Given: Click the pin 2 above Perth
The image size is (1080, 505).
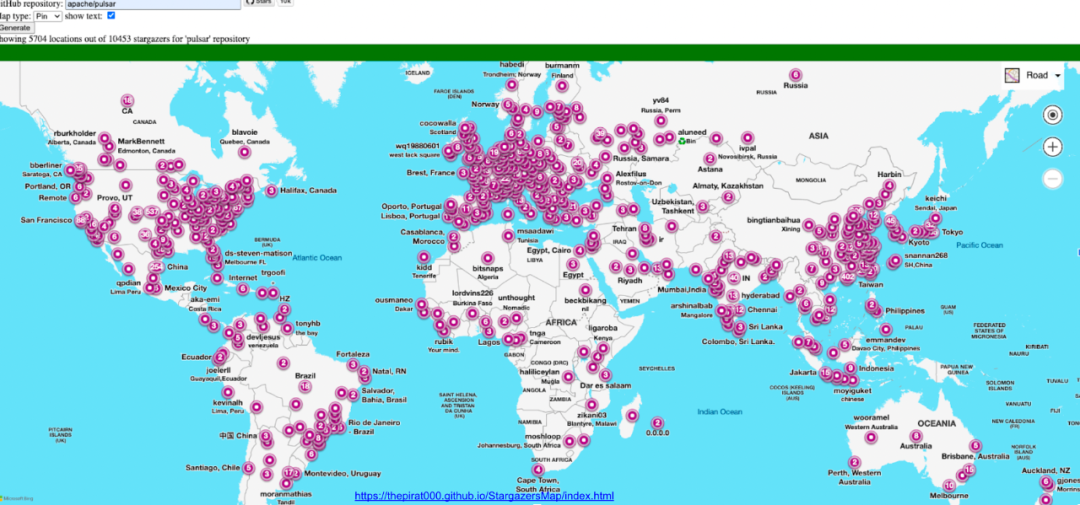Looking at the screenshot, I should [x=854, y=462].
